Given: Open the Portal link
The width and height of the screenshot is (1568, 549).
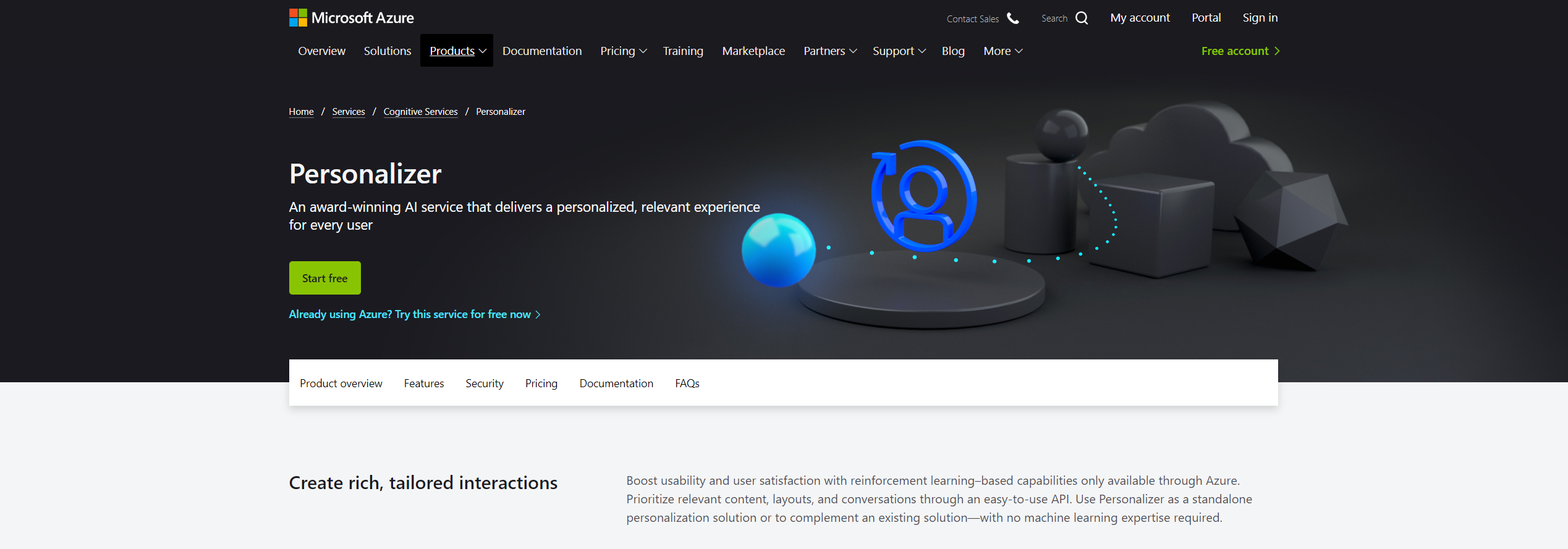Looking at the screenshot, I should [1206, 18].
